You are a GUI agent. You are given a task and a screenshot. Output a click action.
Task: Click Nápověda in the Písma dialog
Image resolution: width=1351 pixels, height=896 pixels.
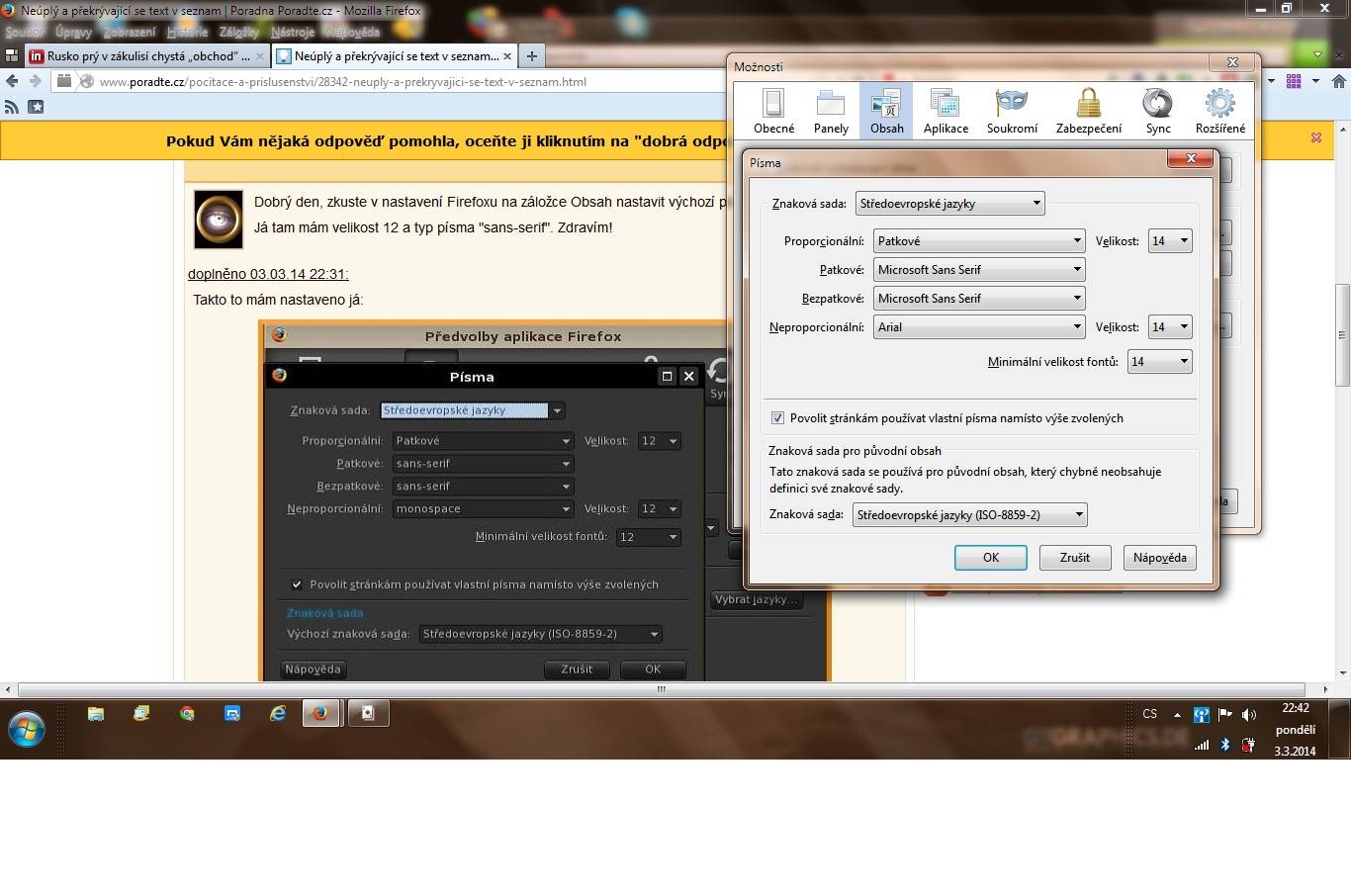(1160, 558)
